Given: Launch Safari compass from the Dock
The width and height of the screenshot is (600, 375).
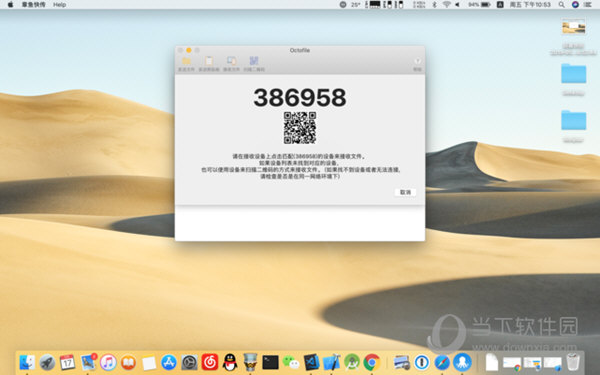Looking at the screenshot, I should coord(442,362).
